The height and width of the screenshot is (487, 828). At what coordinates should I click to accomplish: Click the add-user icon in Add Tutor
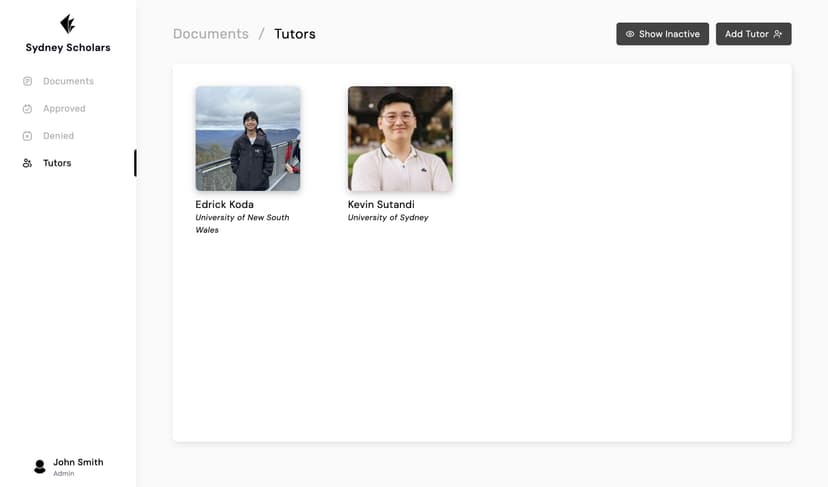[778, 34]
